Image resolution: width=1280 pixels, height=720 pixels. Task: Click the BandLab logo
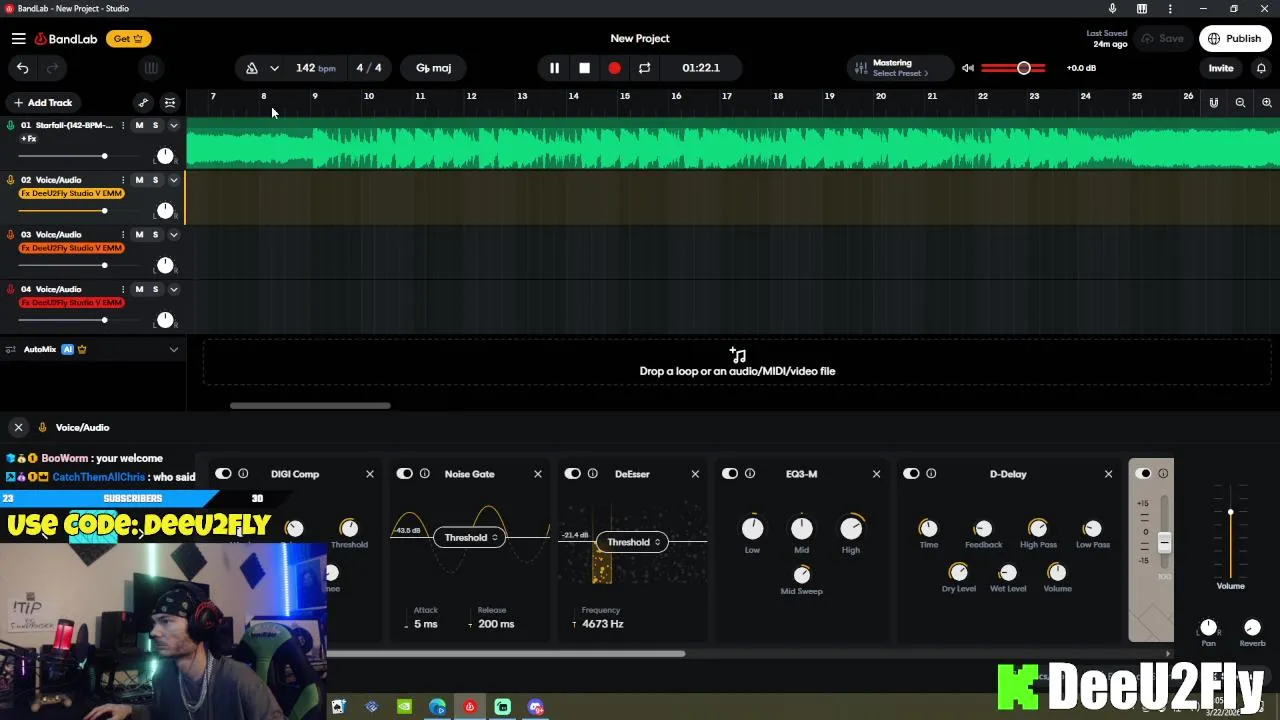pyautogui.click(x=66, y=39)
